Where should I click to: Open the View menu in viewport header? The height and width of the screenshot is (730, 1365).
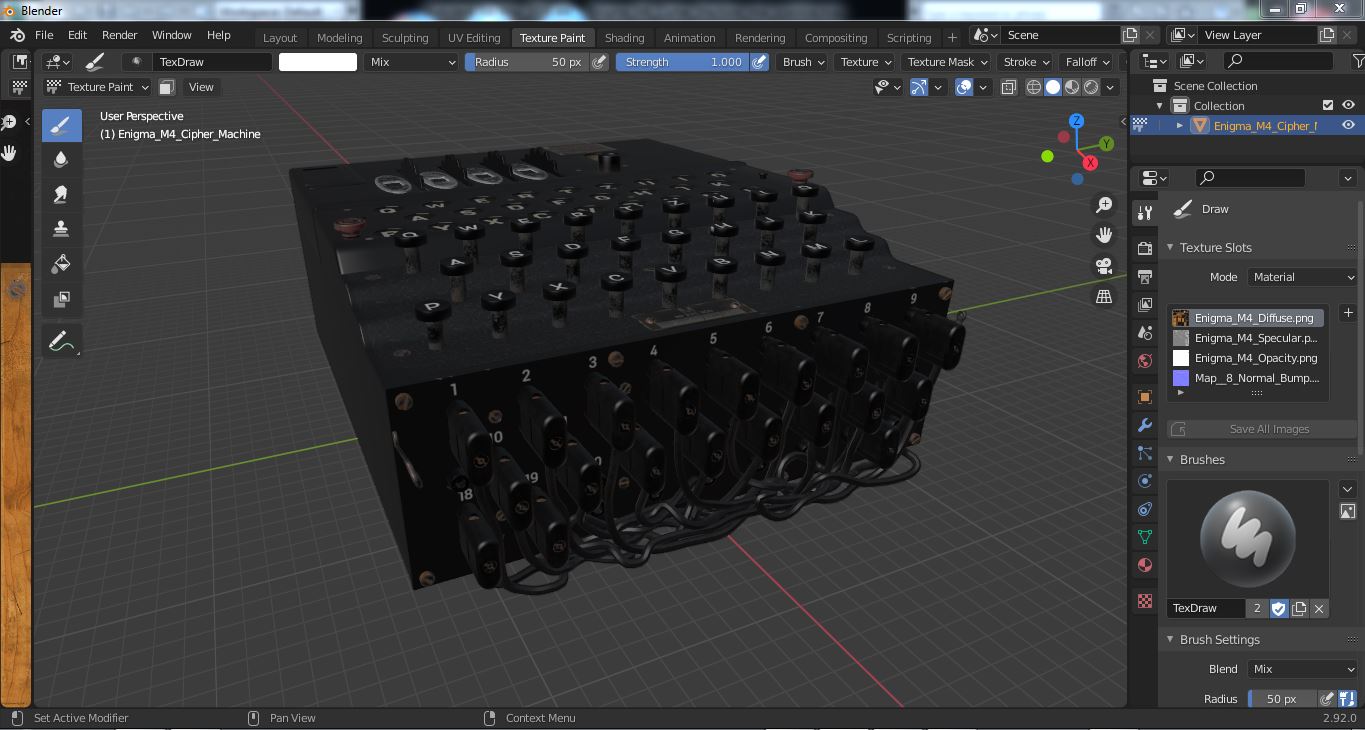tap(201, 87)
